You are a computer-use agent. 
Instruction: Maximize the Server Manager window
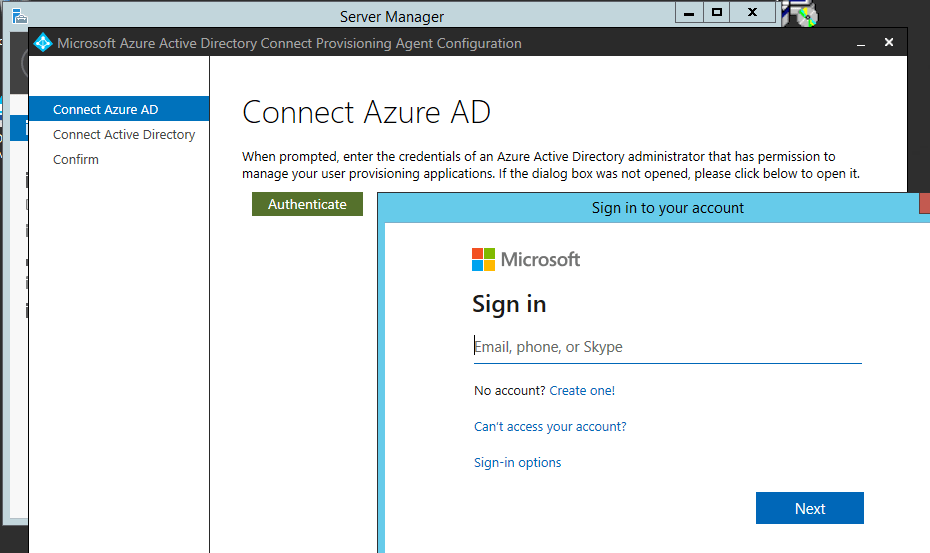click(717, 12)
